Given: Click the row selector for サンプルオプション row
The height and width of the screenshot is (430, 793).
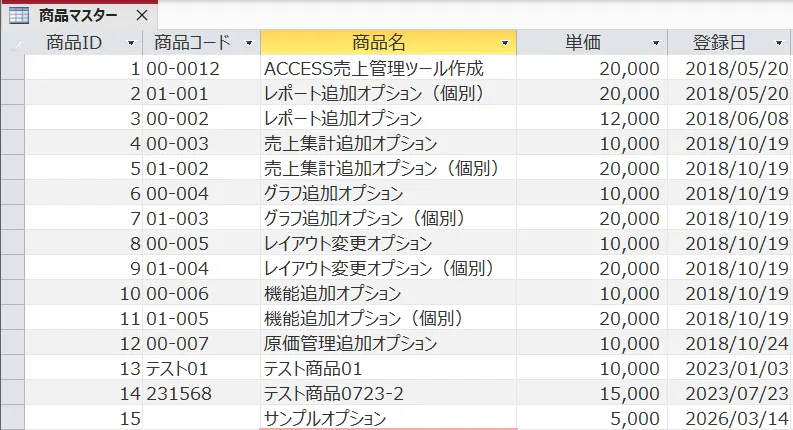Looking at the screenshot, I should 12,419.
